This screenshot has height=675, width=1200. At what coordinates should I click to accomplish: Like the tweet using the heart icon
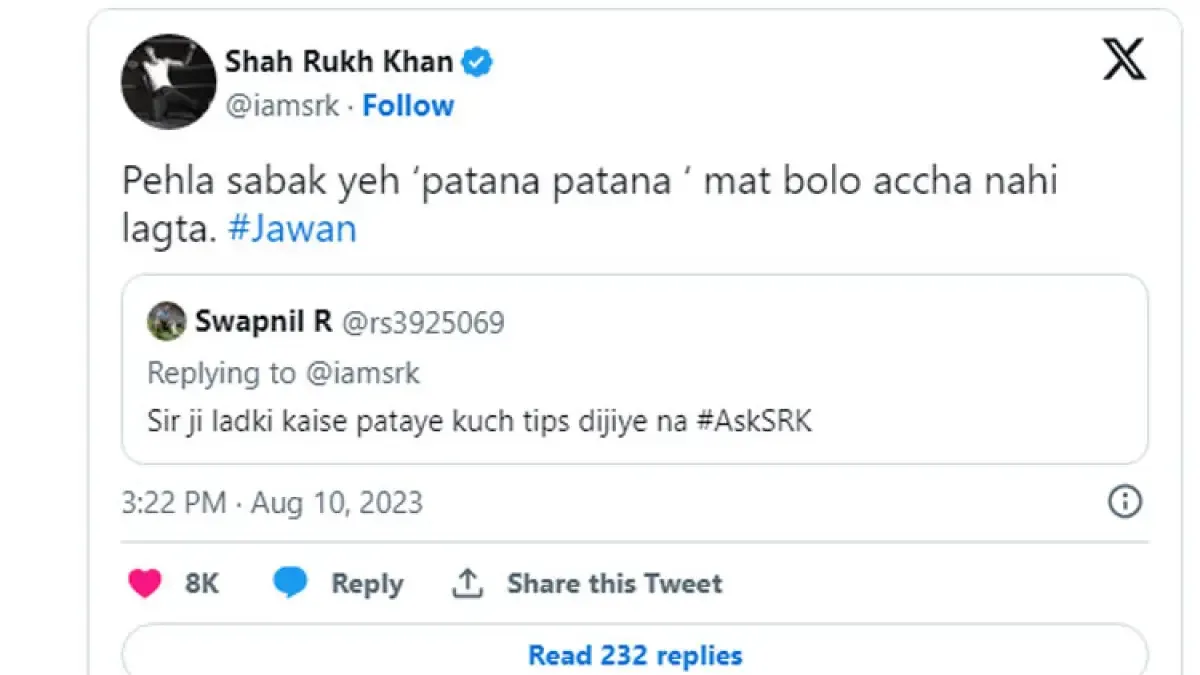145,583
